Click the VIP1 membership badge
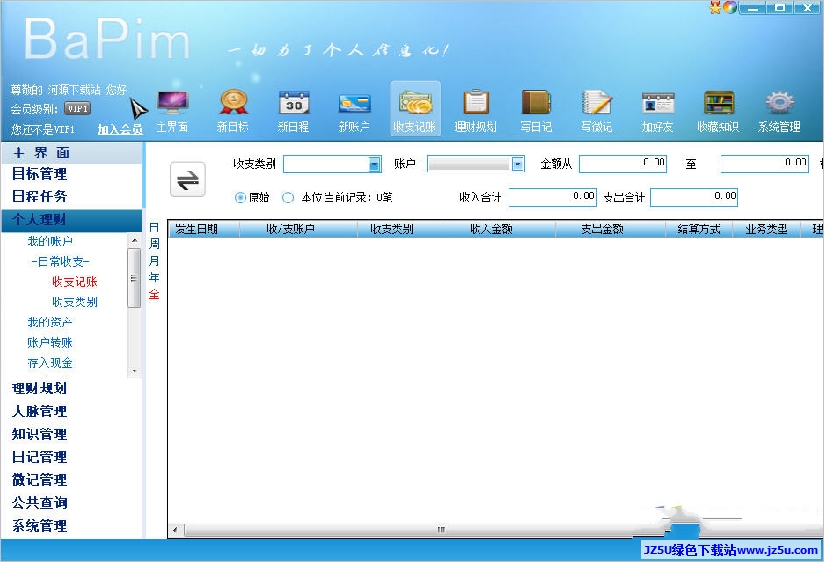Screen dimensions: 824x562 click(77, 109)
